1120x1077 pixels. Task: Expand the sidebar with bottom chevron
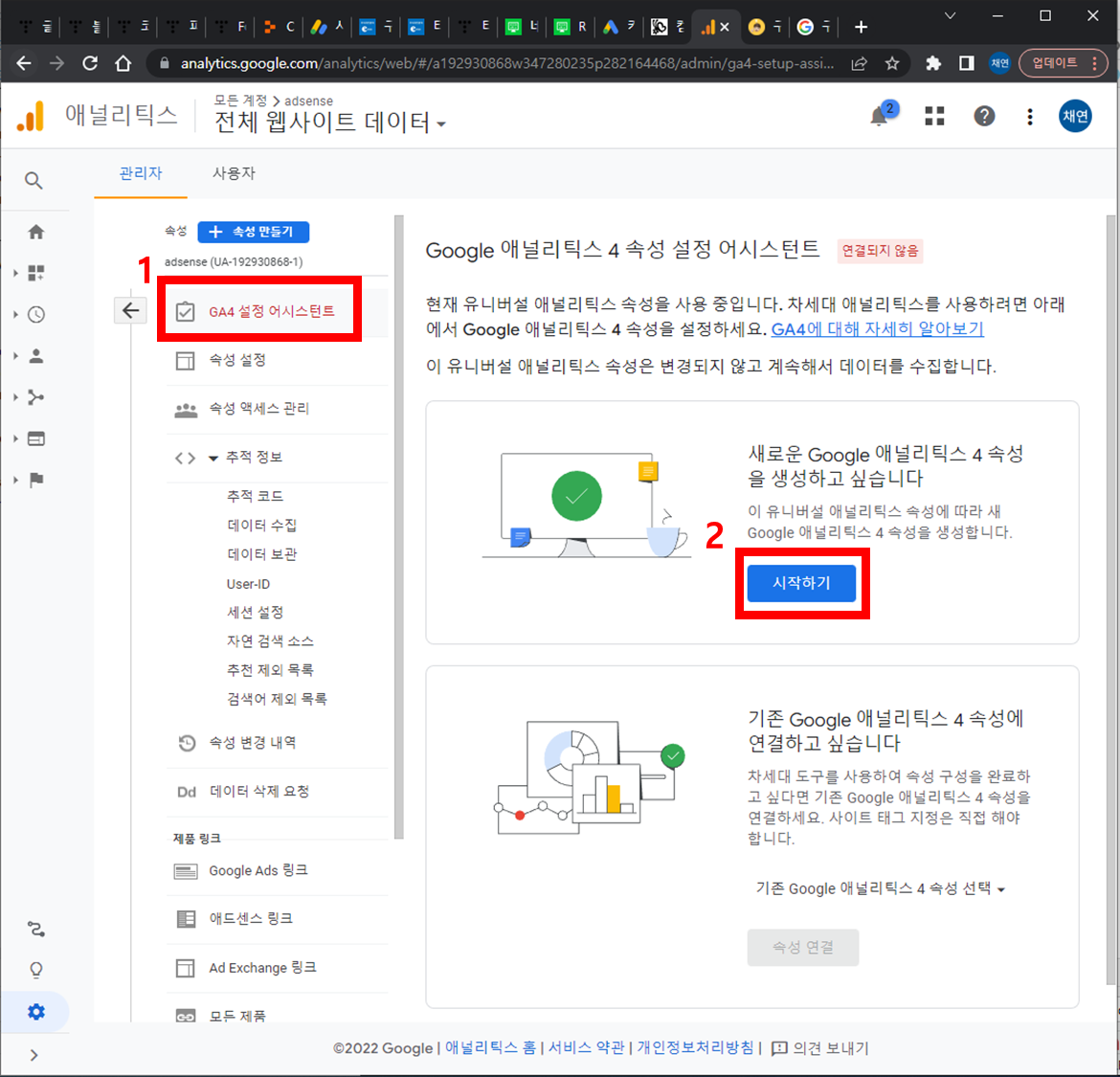(x=34, y=1055)
